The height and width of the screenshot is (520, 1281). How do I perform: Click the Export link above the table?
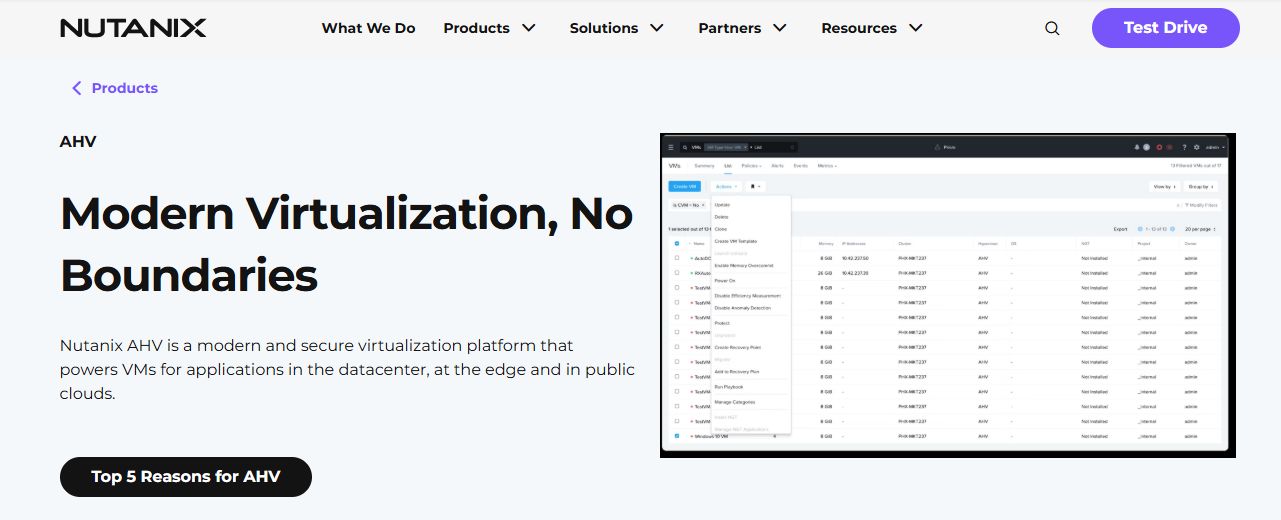tap(1120, 229)
